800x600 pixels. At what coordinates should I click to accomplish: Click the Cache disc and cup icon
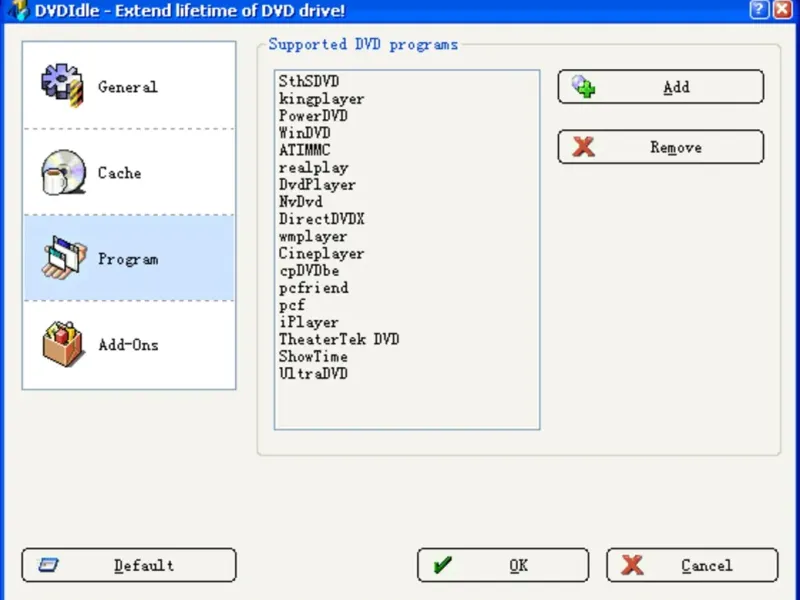pyautogui.click(x=63, y=172)
